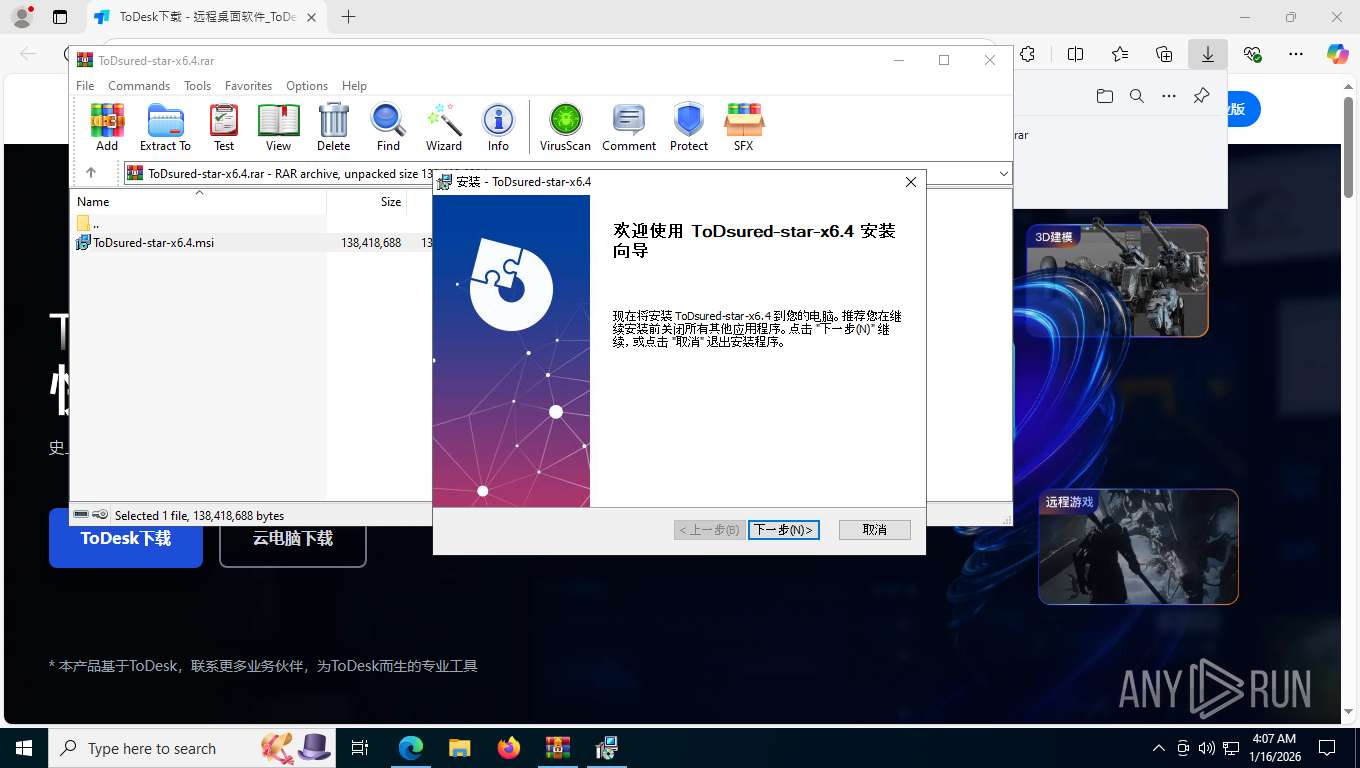Open the Help menu in WinRAR

354,86
